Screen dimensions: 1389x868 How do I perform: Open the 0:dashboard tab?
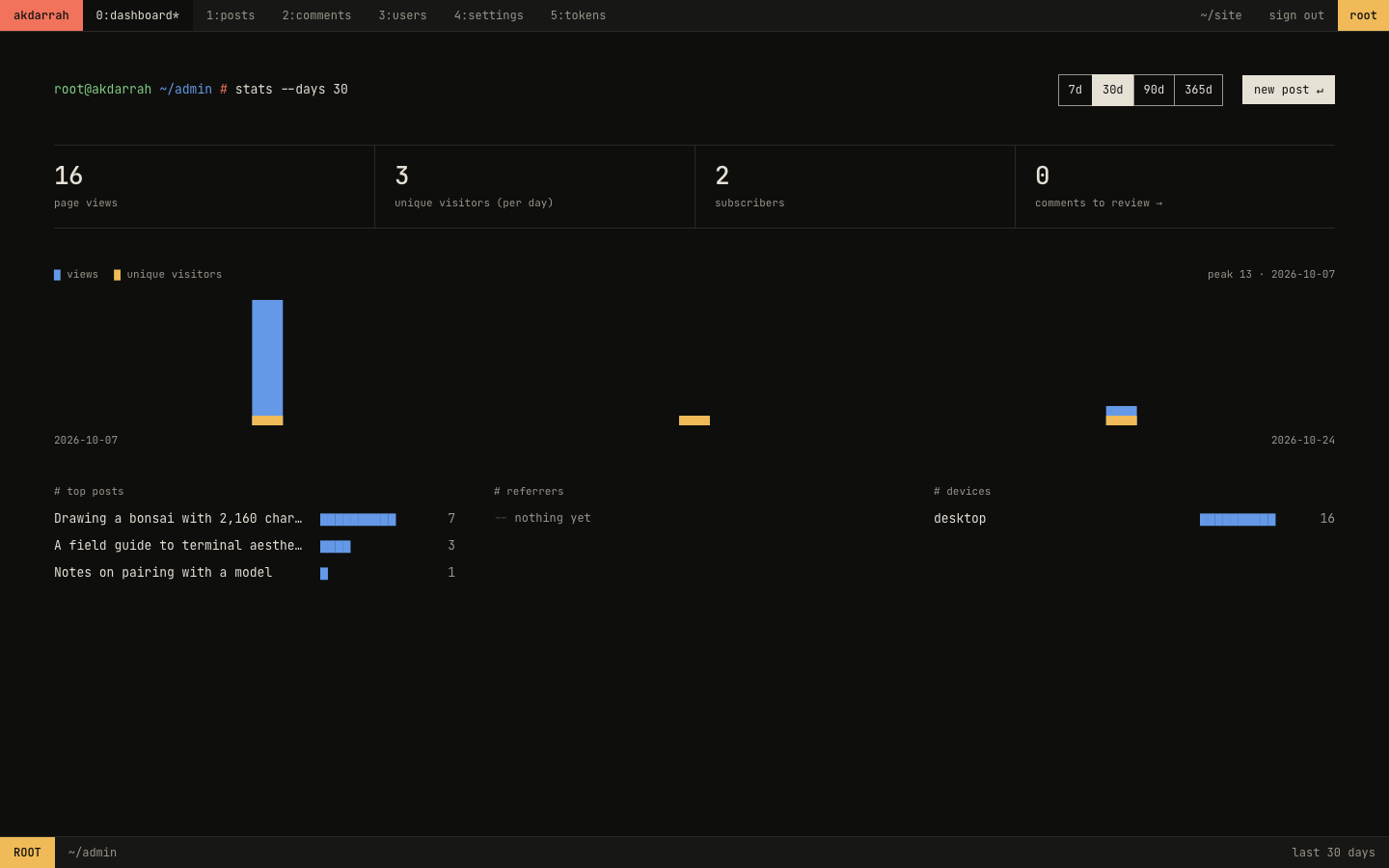138,15
